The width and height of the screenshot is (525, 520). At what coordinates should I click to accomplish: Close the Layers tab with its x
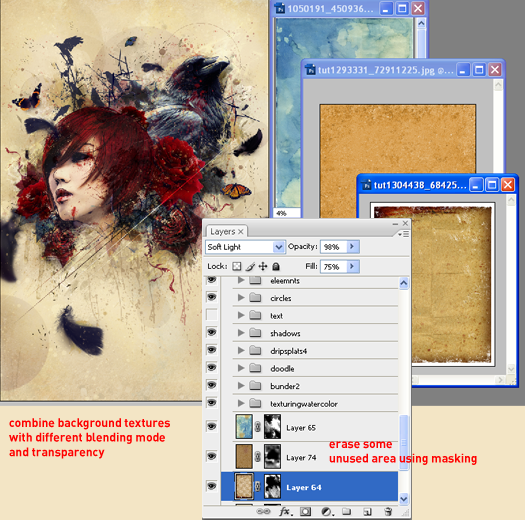(240, 231)
